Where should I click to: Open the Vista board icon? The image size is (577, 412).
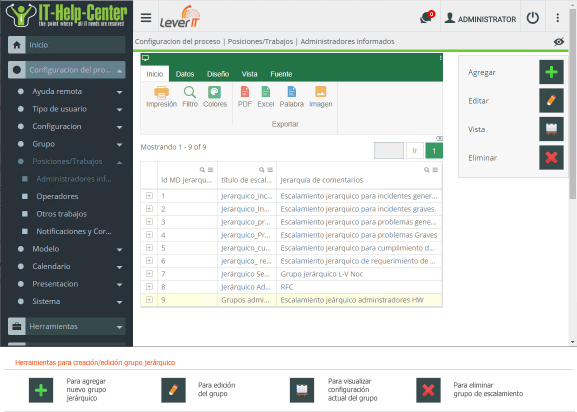[551, 129]
